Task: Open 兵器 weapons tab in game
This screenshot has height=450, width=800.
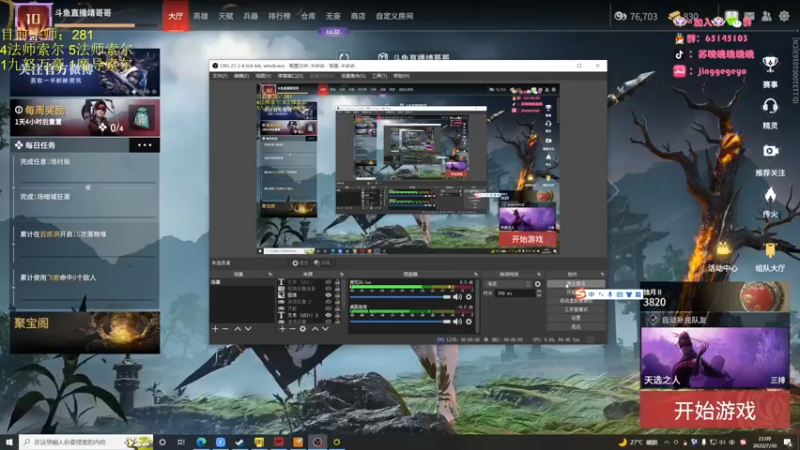Action: click(x=251, y=16)
